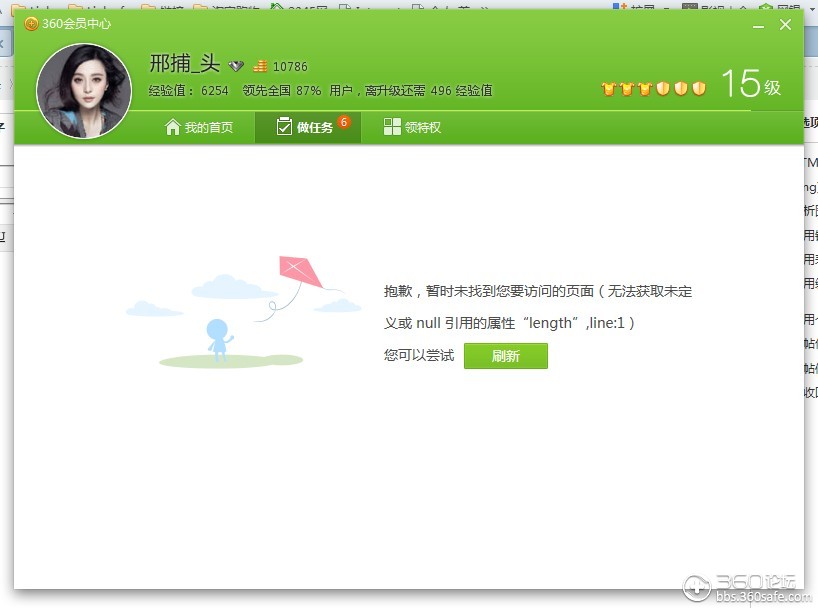Viewport: 818px width, 608px height.
Task: Click the diamond VIP icon beside username
Action: 236,66
